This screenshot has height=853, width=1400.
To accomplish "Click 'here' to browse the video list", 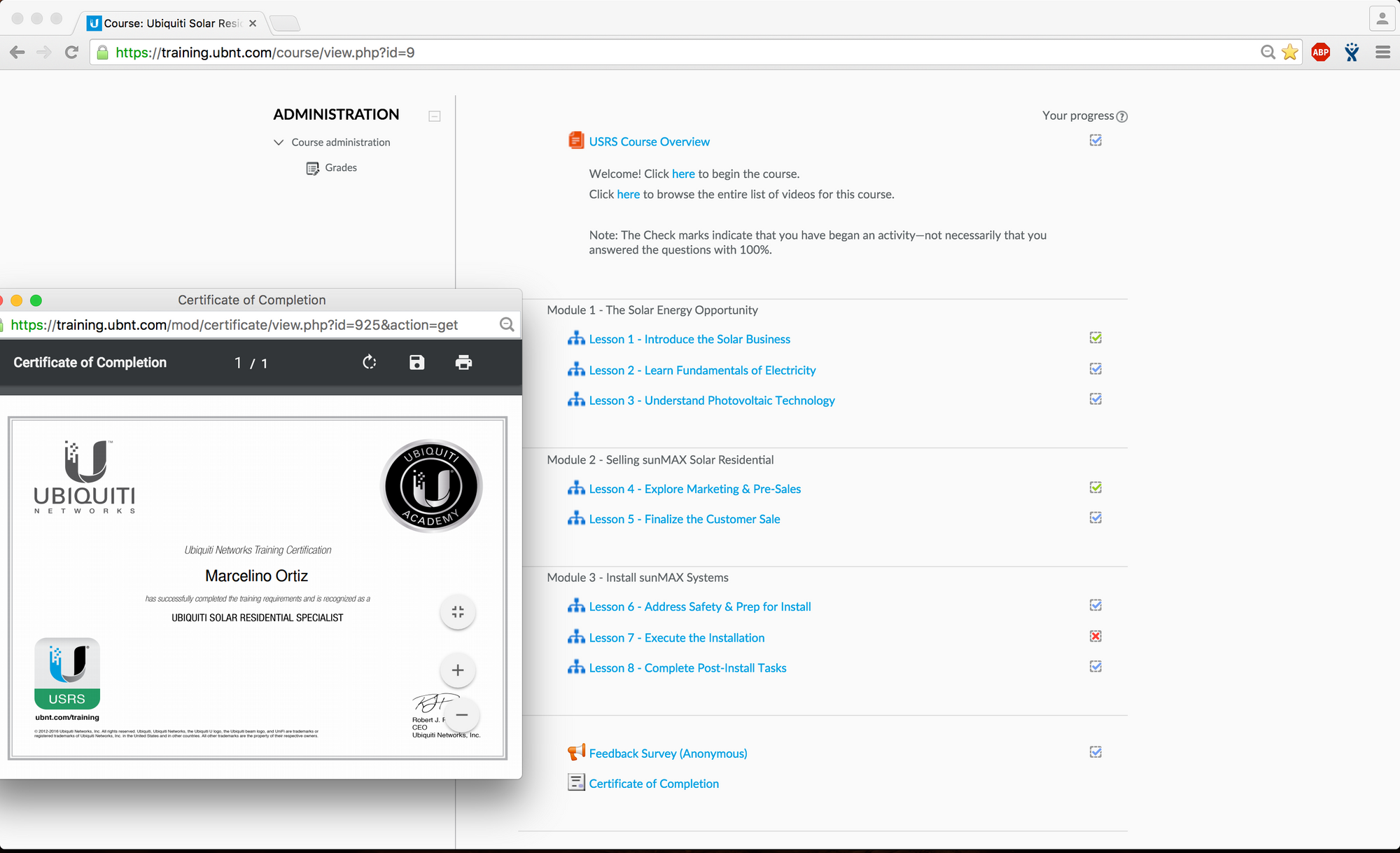I will coord(629,194).
